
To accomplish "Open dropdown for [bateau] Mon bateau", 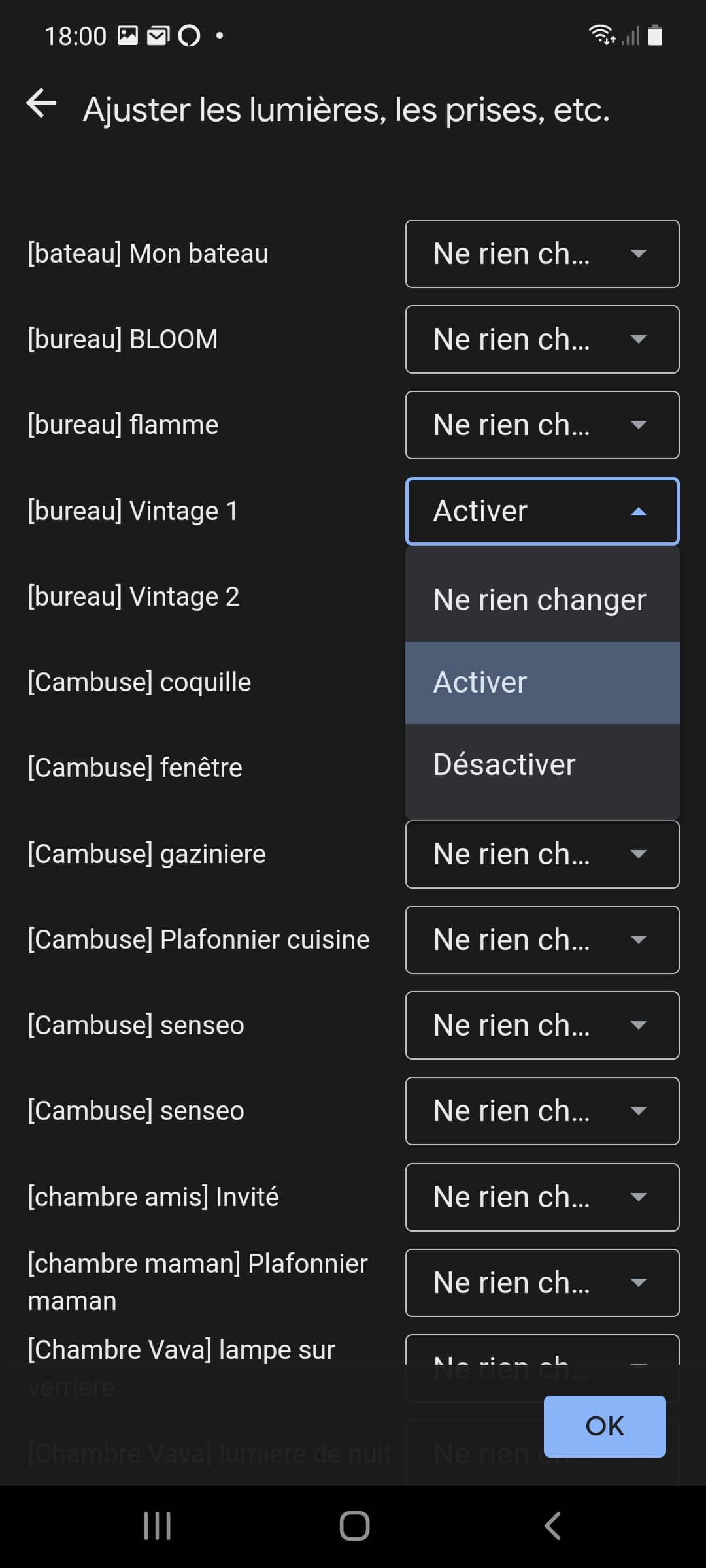I will [543, 253].
